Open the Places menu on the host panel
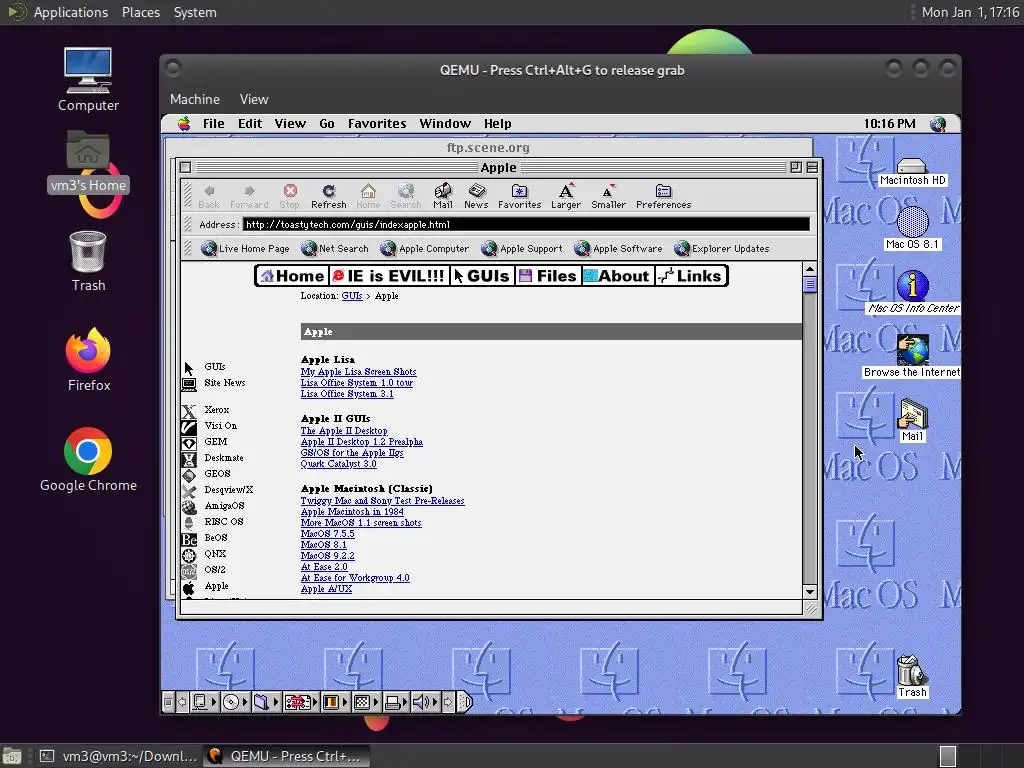This screenshot has width=1024, height=768. coord(140,12)
